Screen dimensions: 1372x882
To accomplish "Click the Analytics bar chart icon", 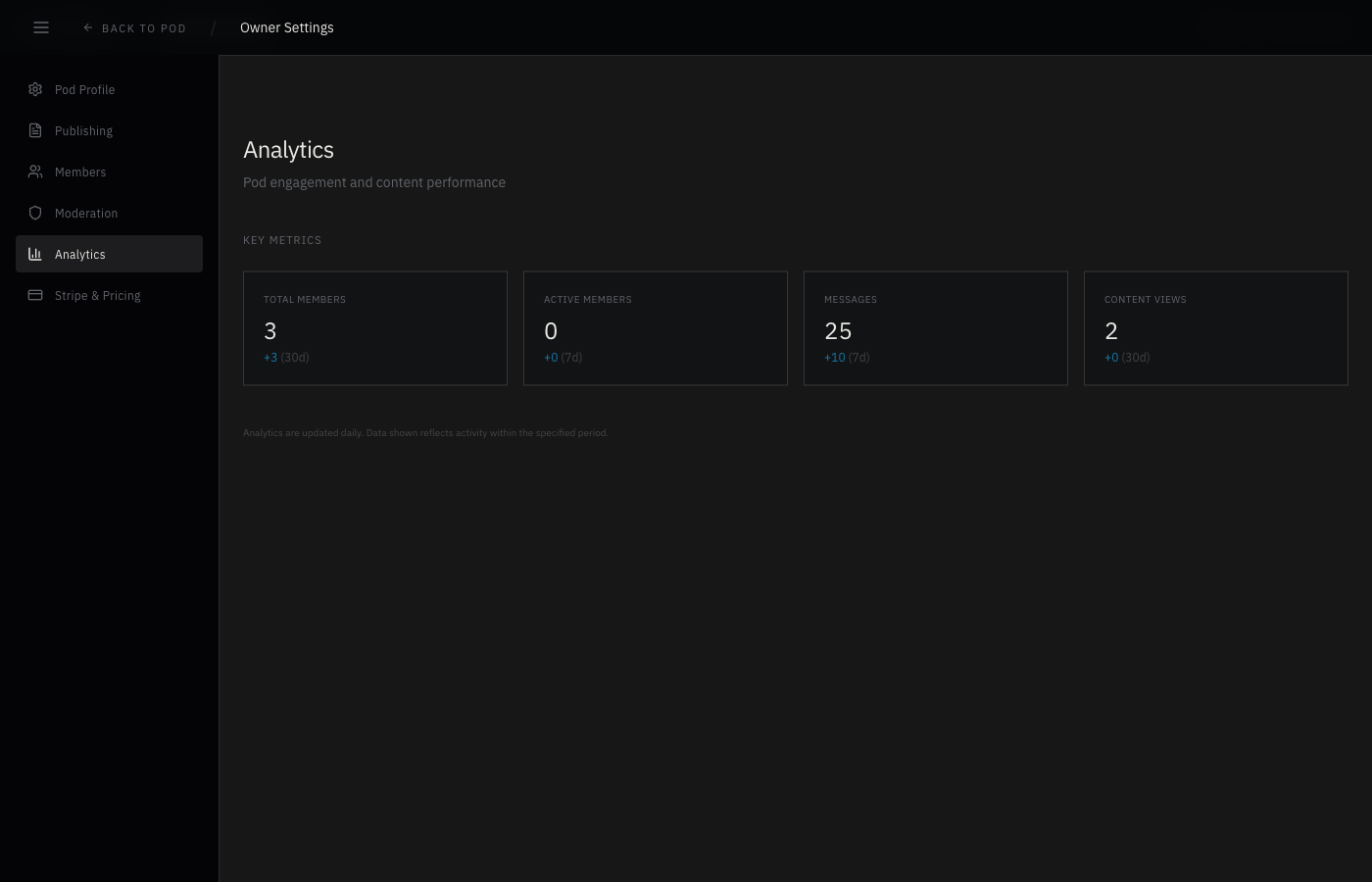I will point(35,254).
